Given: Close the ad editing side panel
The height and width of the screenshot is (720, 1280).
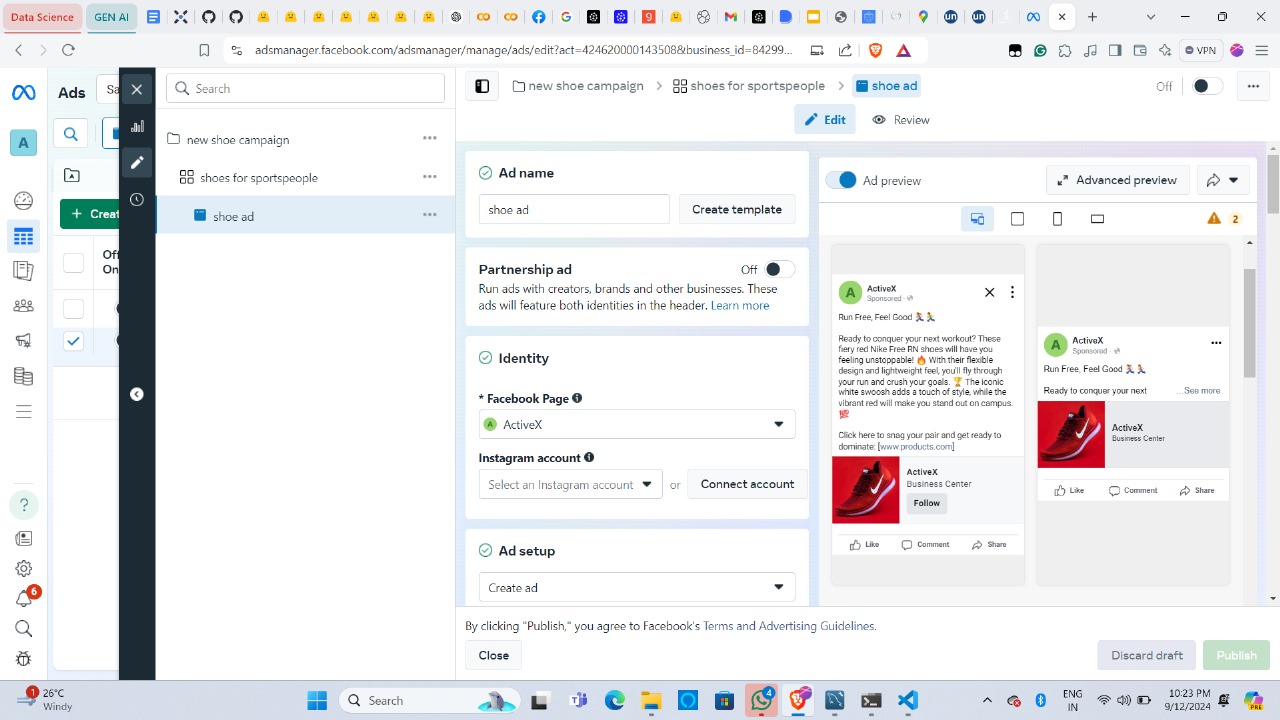Looking at the screenshot, I should pos(137,89).
